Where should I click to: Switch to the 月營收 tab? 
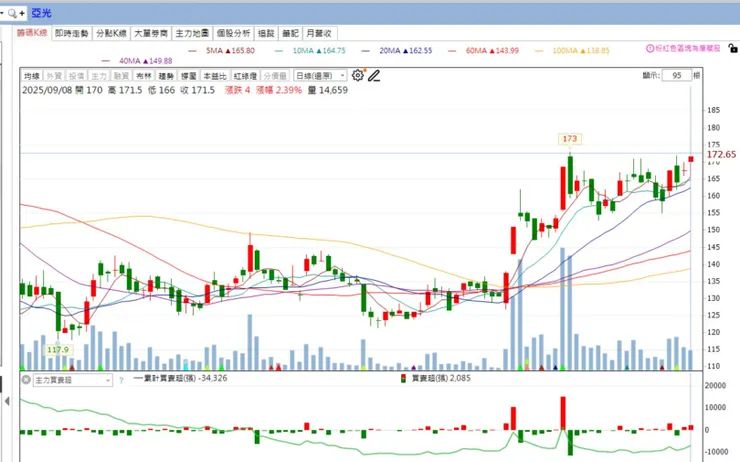click(320, 34)
